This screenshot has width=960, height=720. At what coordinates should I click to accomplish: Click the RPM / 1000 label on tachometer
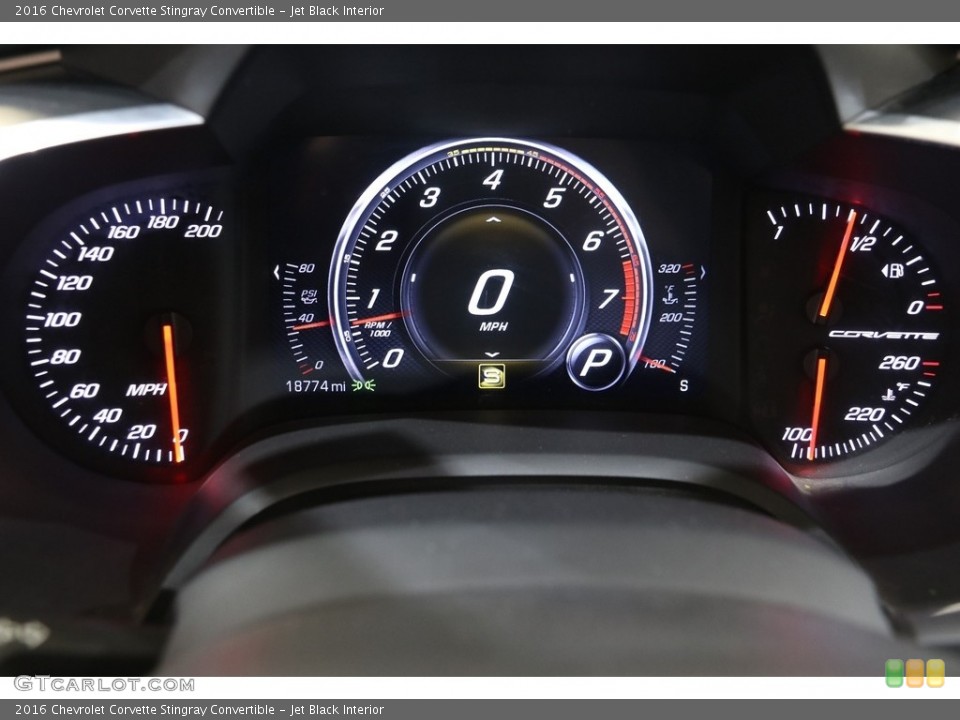coord(378,329)
